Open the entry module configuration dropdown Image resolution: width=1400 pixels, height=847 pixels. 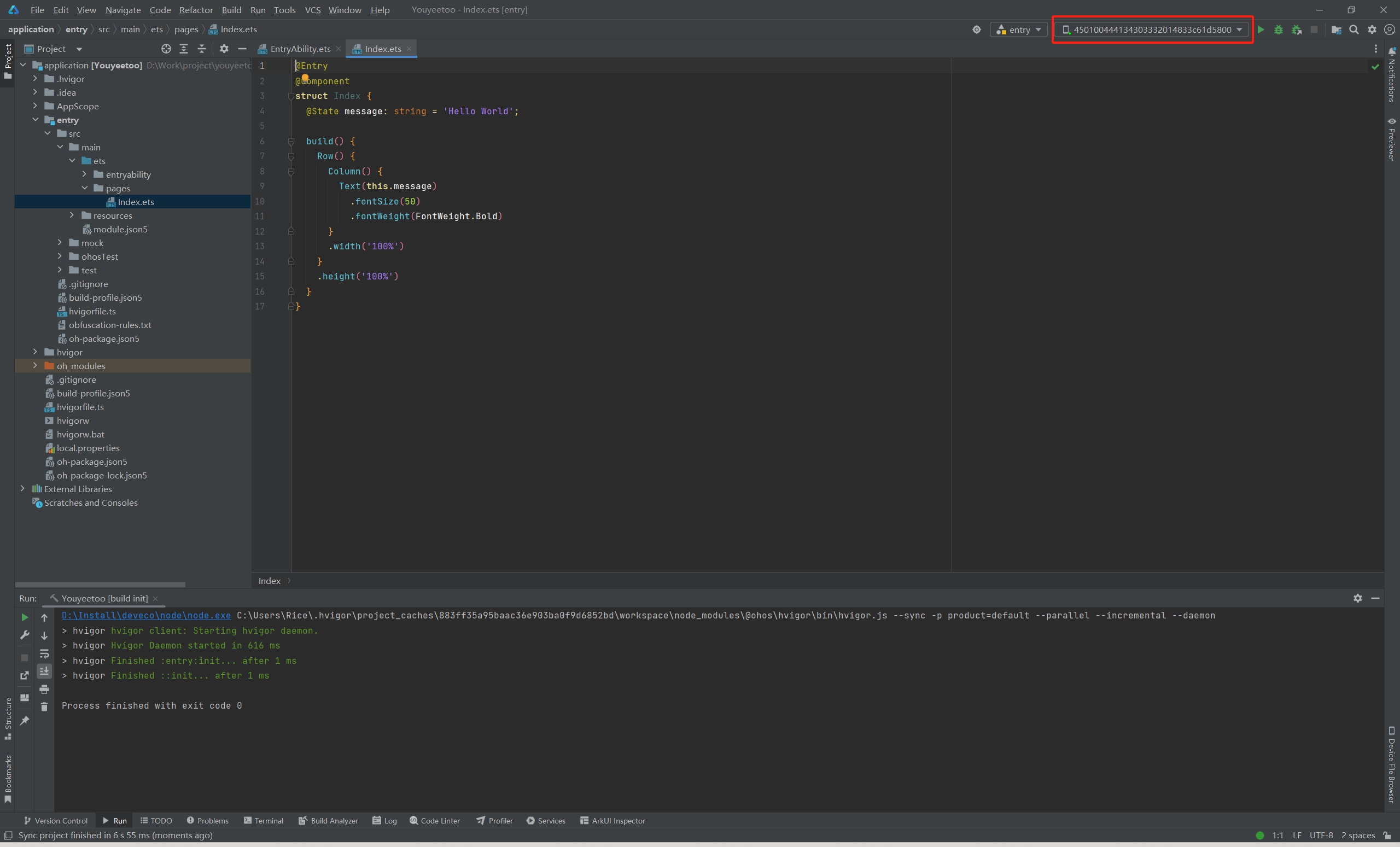[x=1019, y=30]
